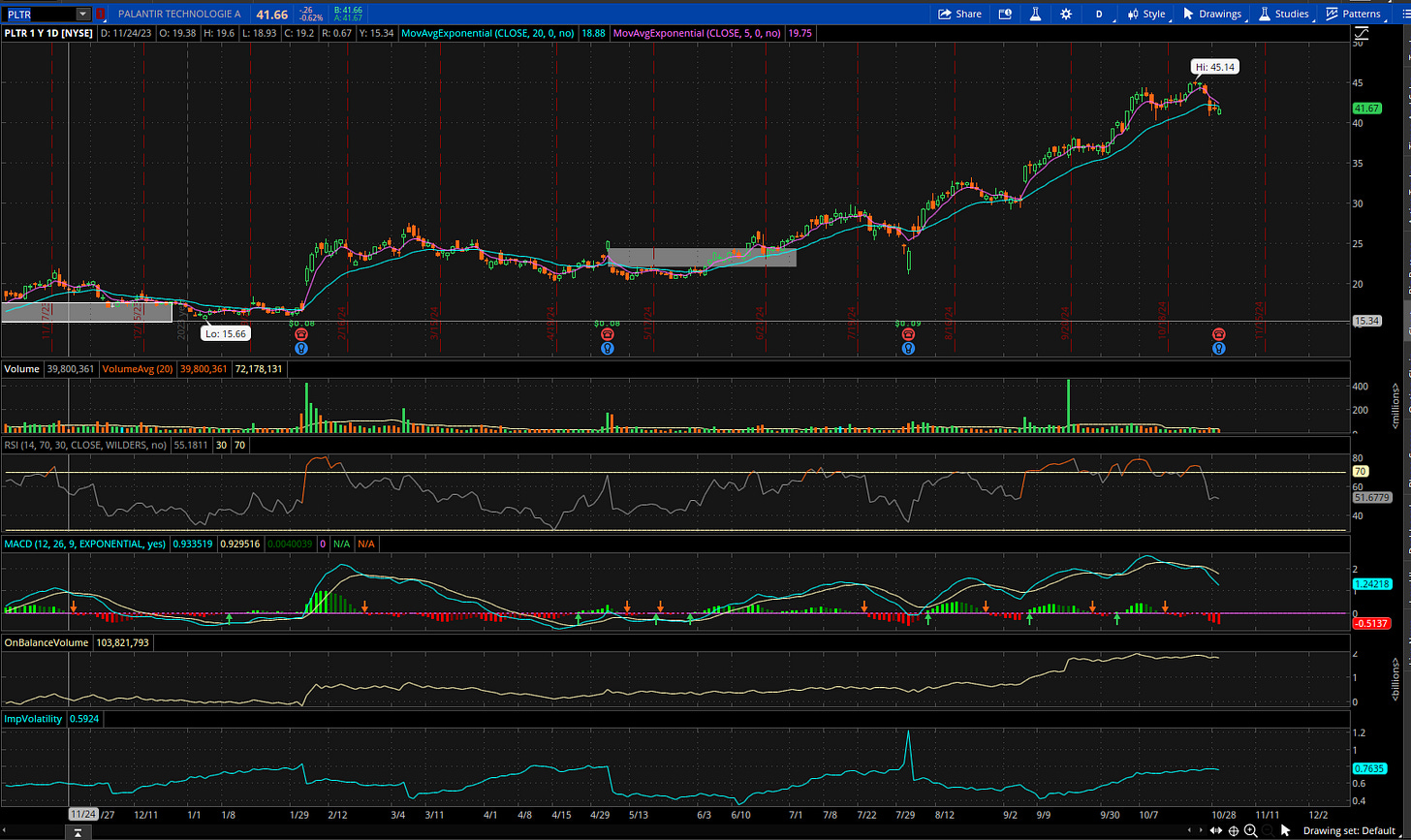Click the scroll right arrow in the bottom bar
This screenshot has width=1411, height=840.
[1203, 830]
